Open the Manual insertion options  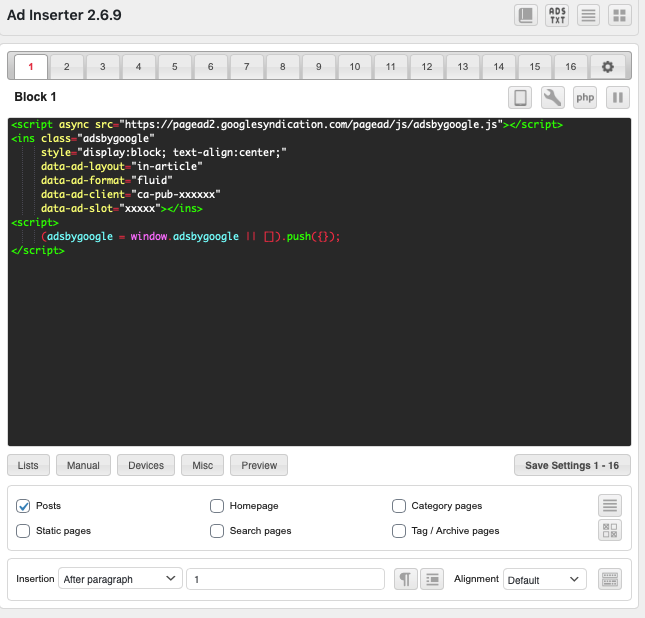(84, 465)
